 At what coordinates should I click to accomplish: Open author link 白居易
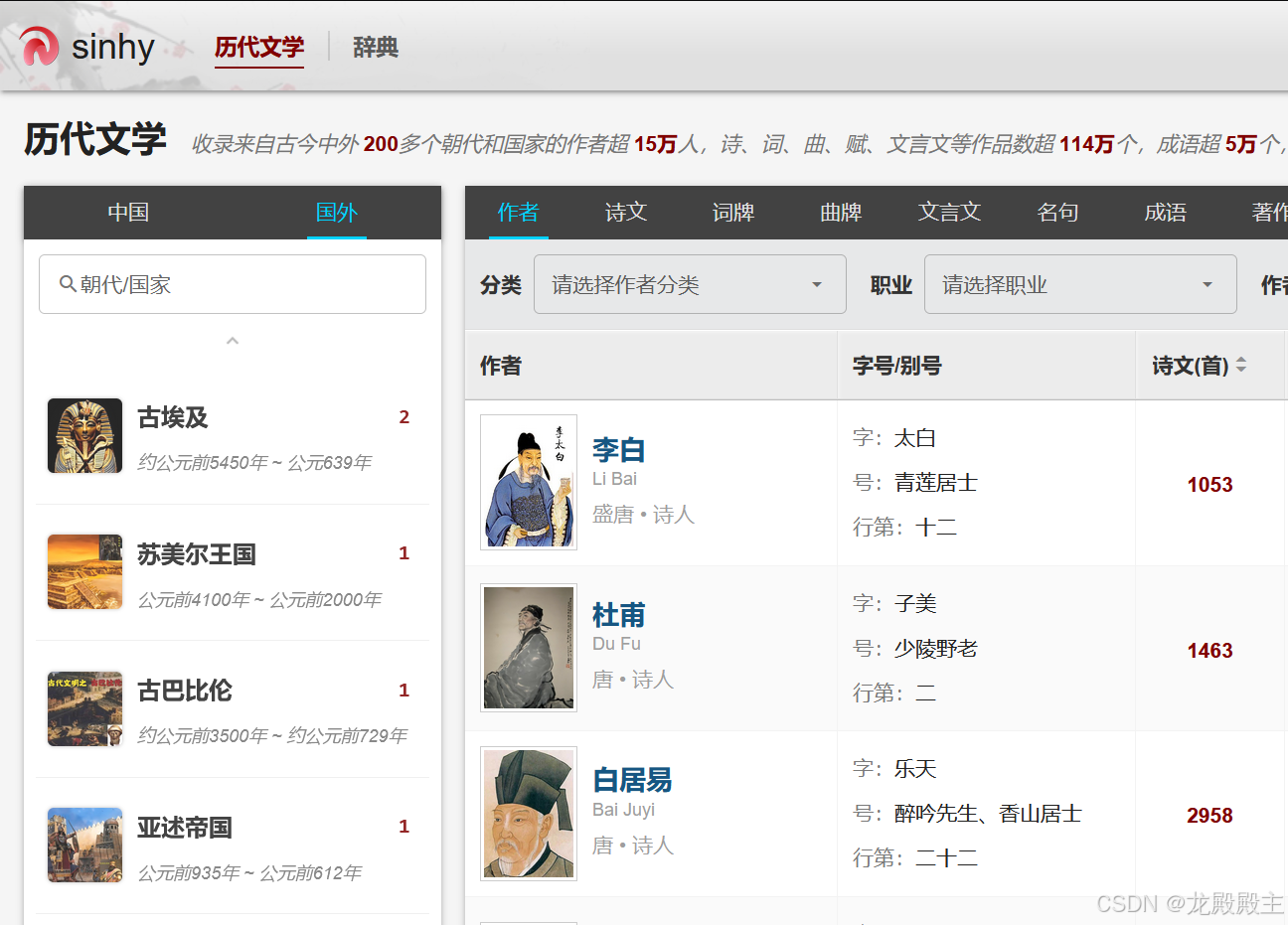click(x=632, y=780)
